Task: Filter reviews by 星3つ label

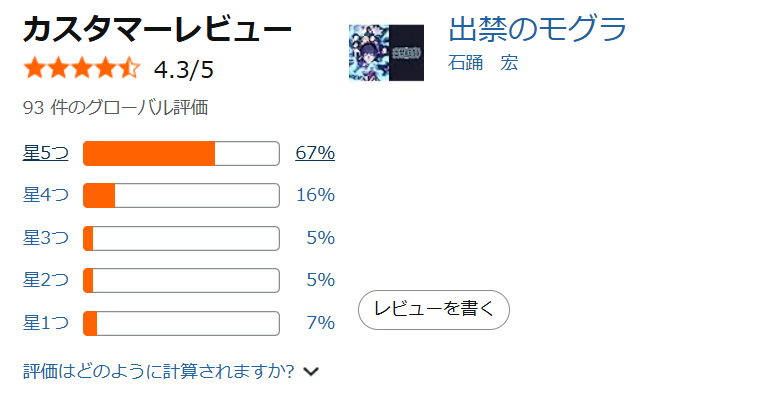Action: [46, 238]
